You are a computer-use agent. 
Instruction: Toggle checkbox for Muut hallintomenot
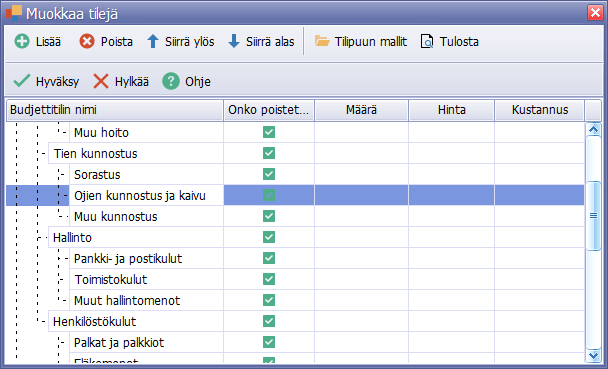(269, 300)
